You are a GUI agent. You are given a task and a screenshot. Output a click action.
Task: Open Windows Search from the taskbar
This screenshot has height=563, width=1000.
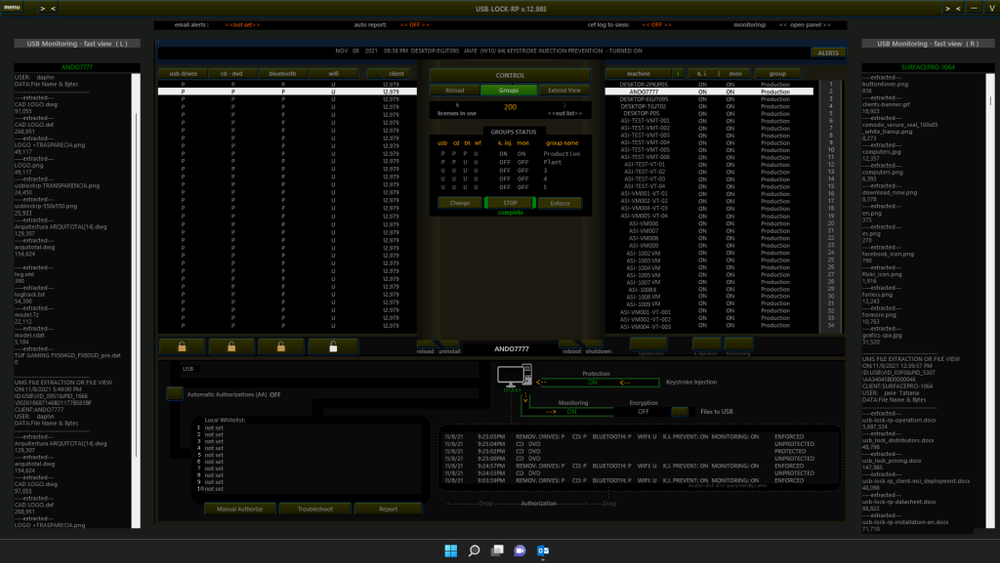(x=474, y=551)
